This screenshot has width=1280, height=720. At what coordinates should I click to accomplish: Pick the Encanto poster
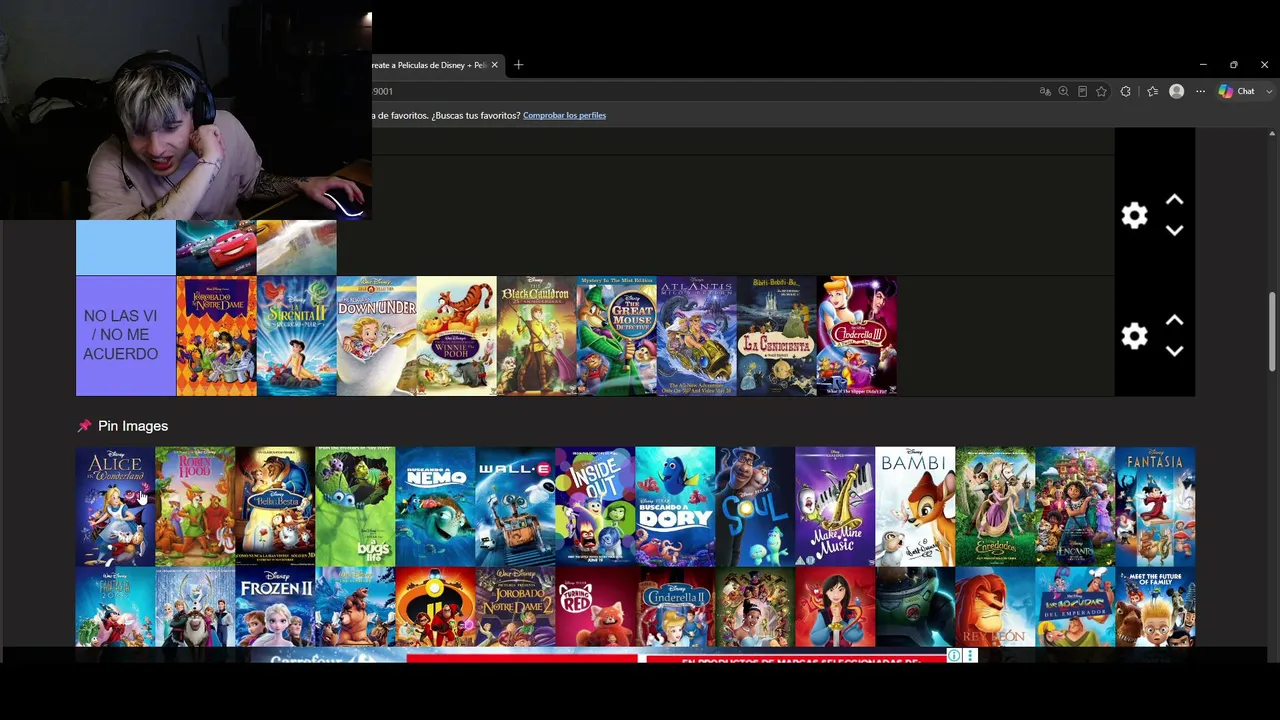(1075, 506)
